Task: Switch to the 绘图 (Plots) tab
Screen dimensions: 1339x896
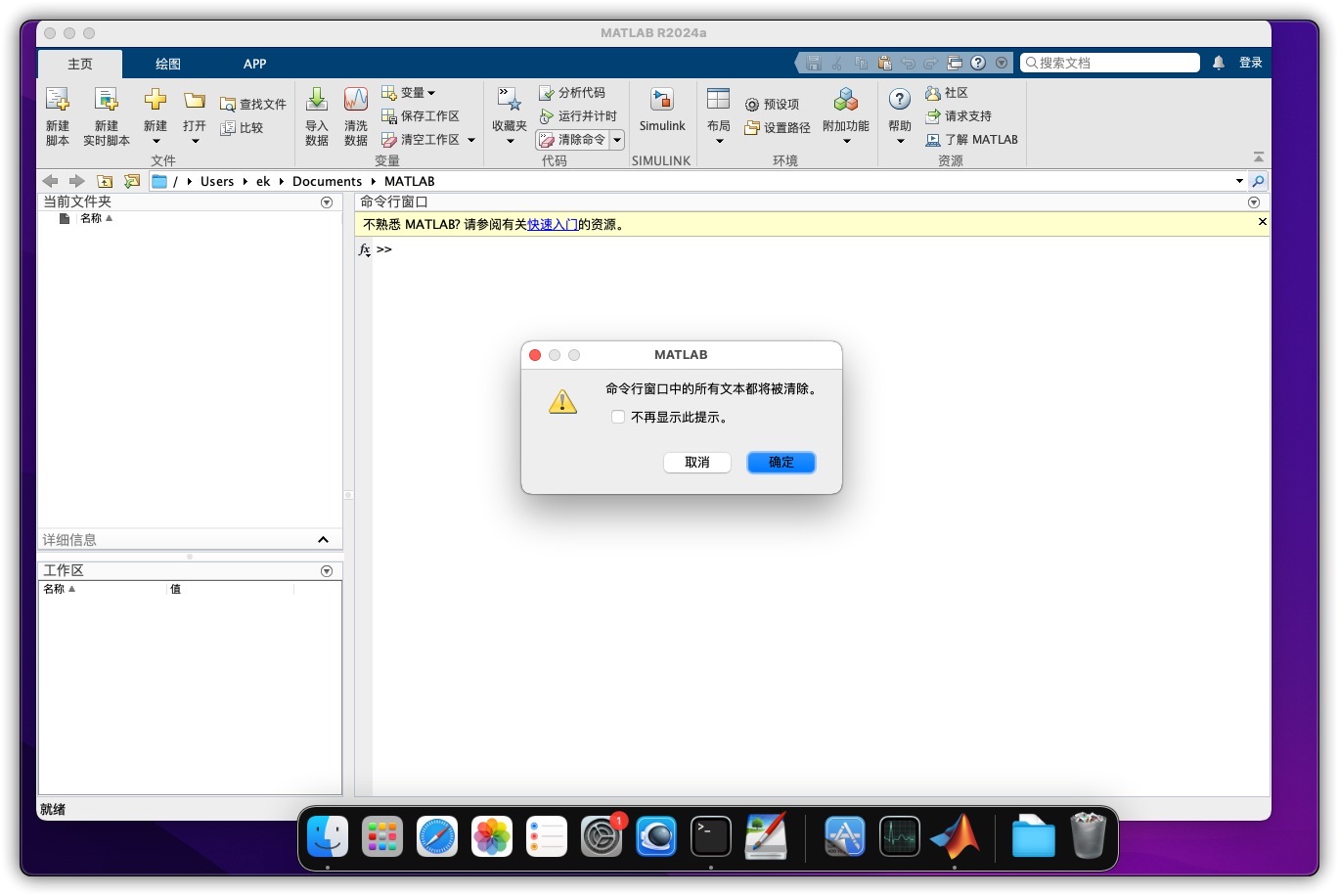Action: pyautogui.click(x=168, y=64)
